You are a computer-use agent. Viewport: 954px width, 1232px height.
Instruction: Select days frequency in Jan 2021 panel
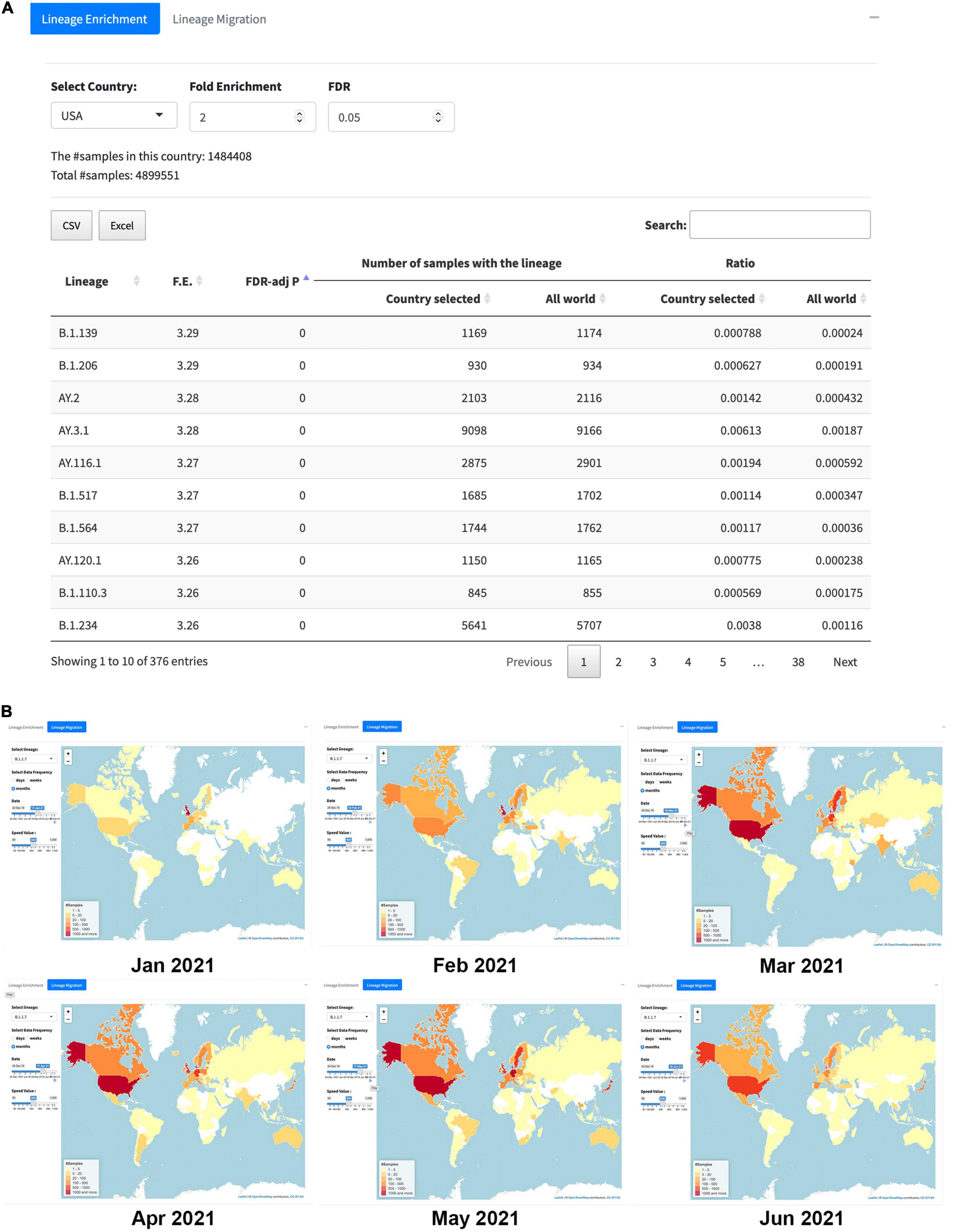14,780
